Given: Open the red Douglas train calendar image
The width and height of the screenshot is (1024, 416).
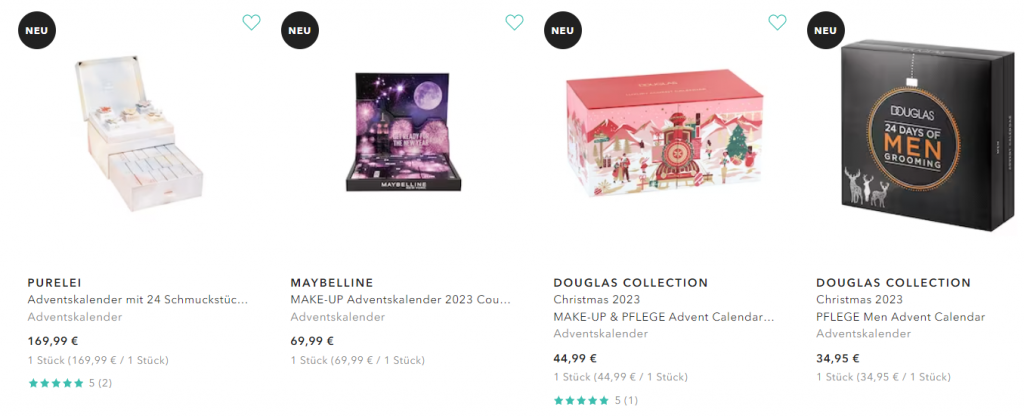Looking at the screenshot, I should coord(665,133).
